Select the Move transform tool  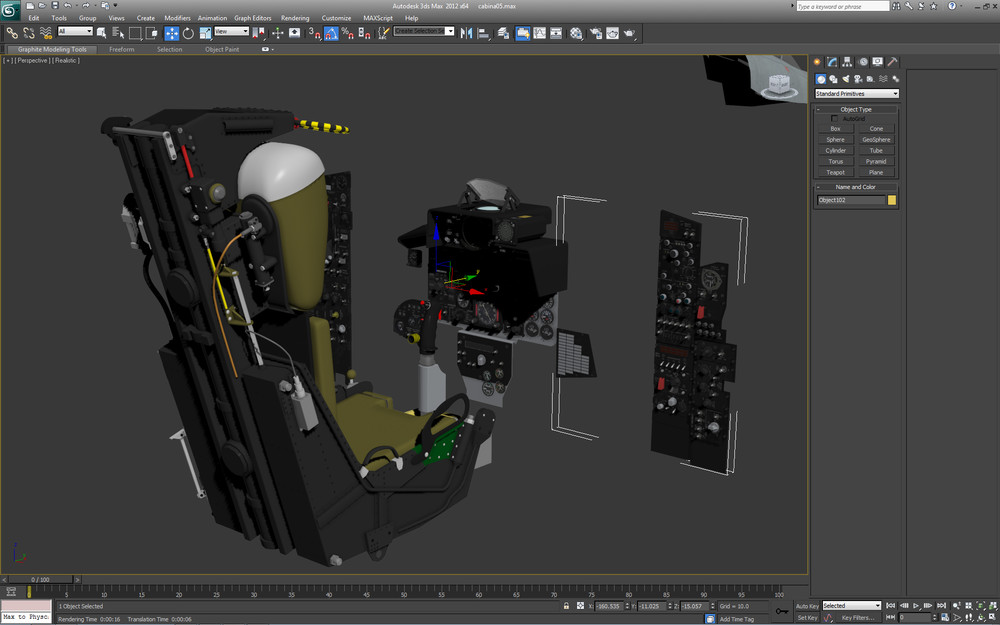click(171, 33)
